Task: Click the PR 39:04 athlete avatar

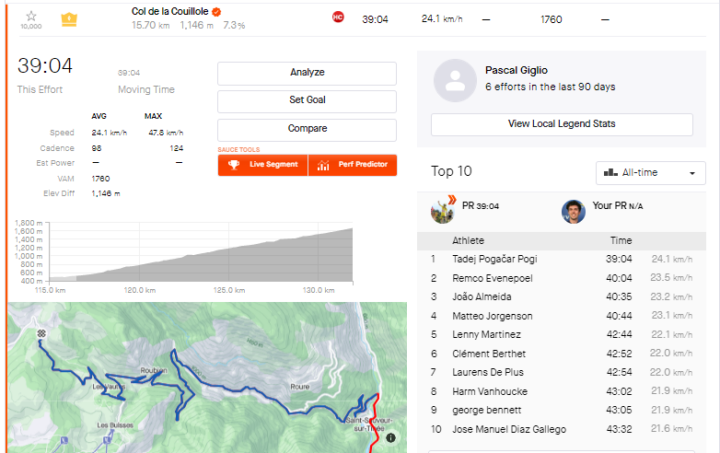Action: click(x=442, y=210)
